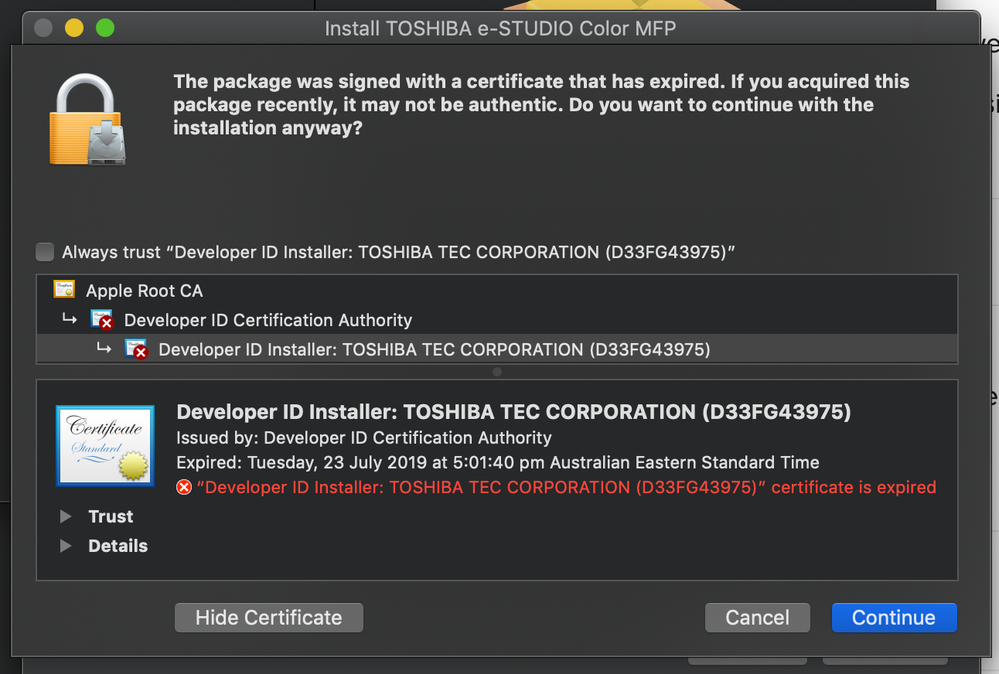Screen dimensions: 999x674
Task: Continue with the installation anyway
Action: coord(894,617)
